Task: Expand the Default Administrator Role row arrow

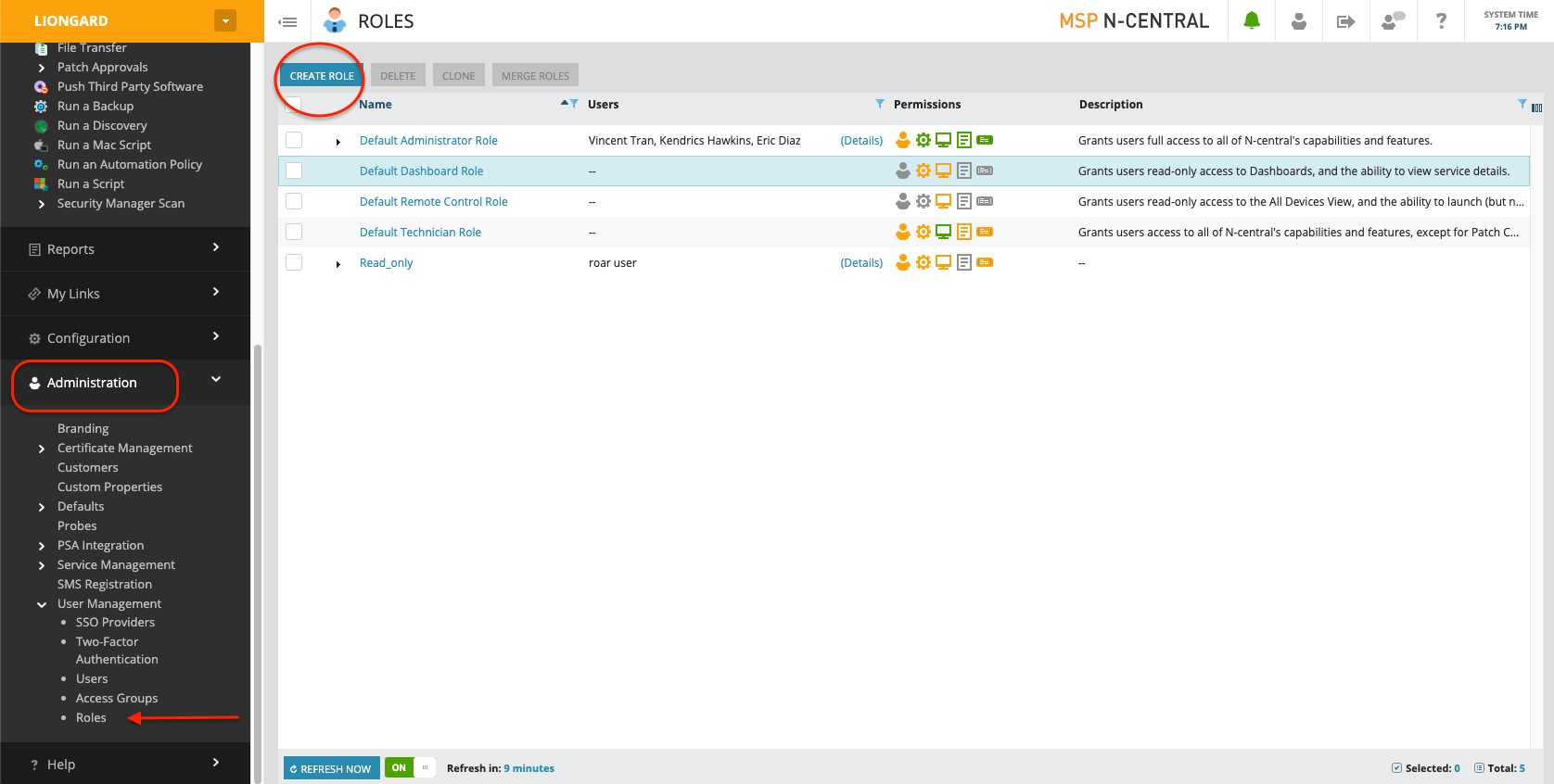Action: click(x=338, y=142)
